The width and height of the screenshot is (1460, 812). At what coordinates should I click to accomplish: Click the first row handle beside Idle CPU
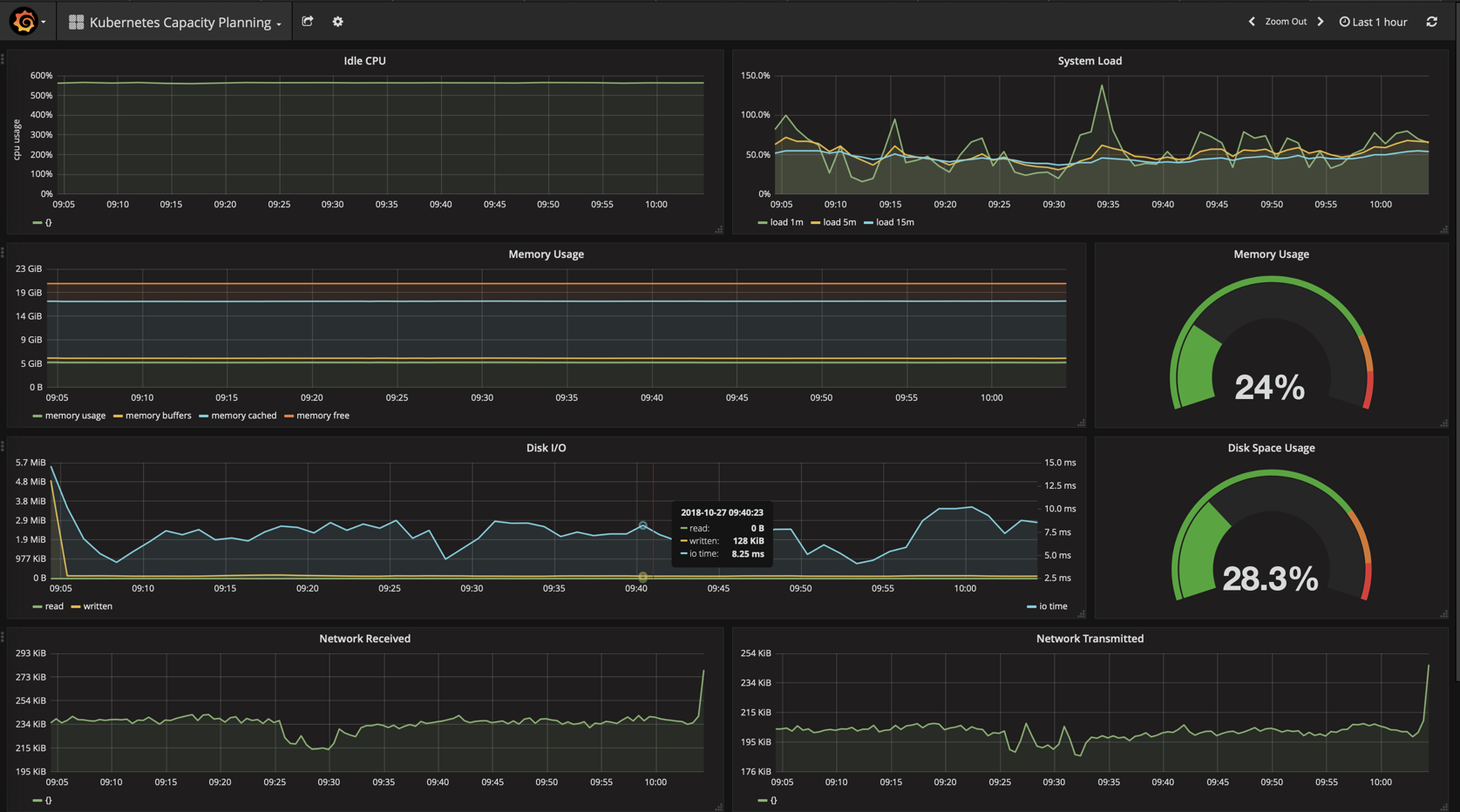pyautogui.click(x=3, y=59)
